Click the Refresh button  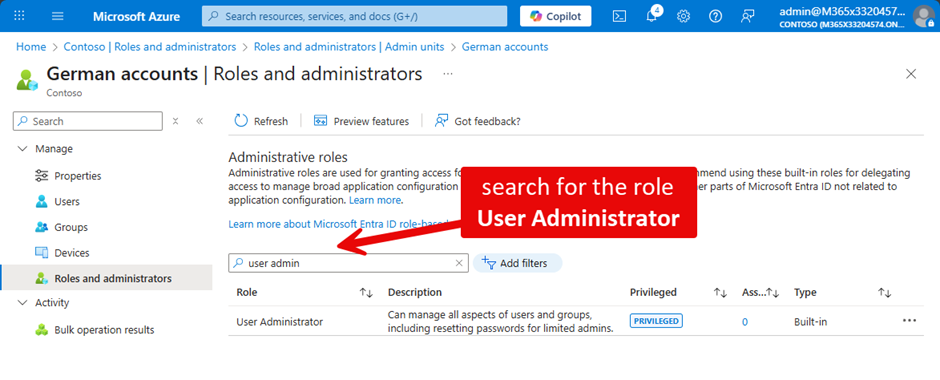coord(261,121)
